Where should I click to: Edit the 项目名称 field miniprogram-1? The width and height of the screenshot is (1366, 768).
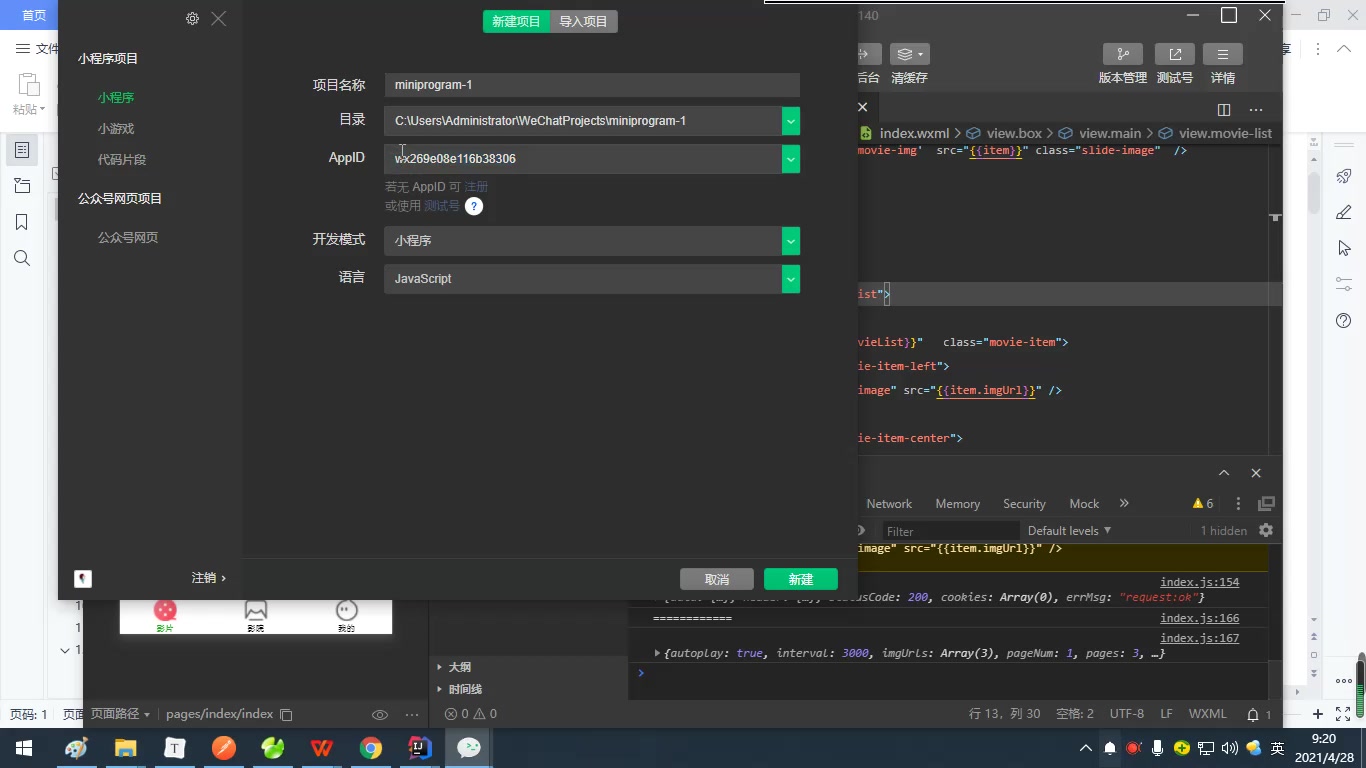point(592,85)
